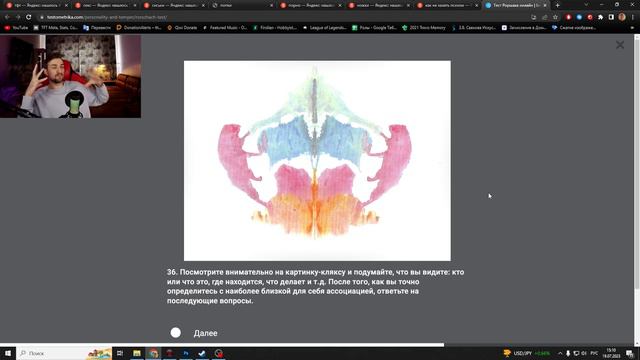Close the Тест Роршаха онлайн tab
Viewport: 640px width, 360px height.
click(x=545, y=5)
